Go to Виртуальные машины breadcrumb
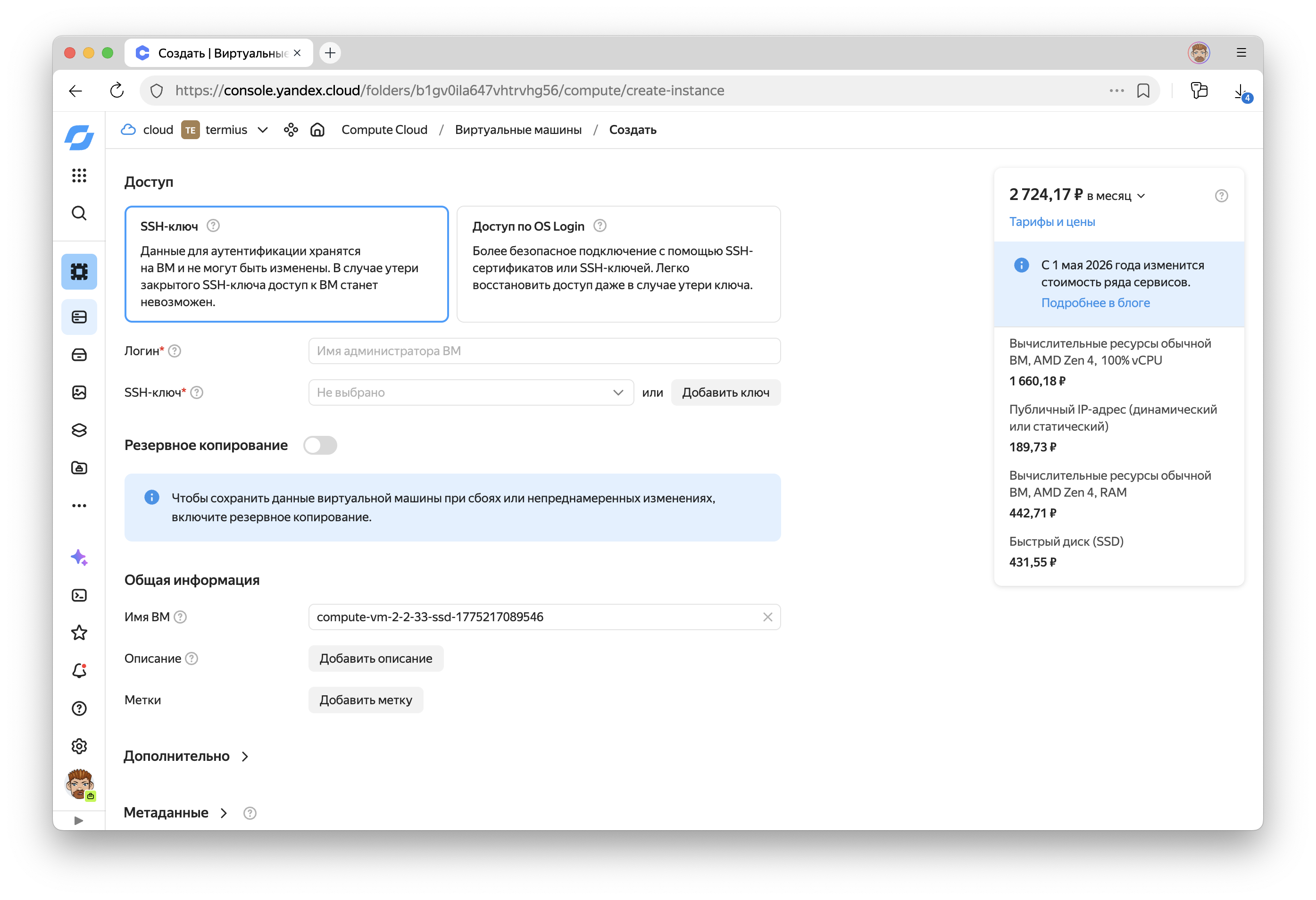The width and height of the screenshot is (1316, 900). coord(517,130)
